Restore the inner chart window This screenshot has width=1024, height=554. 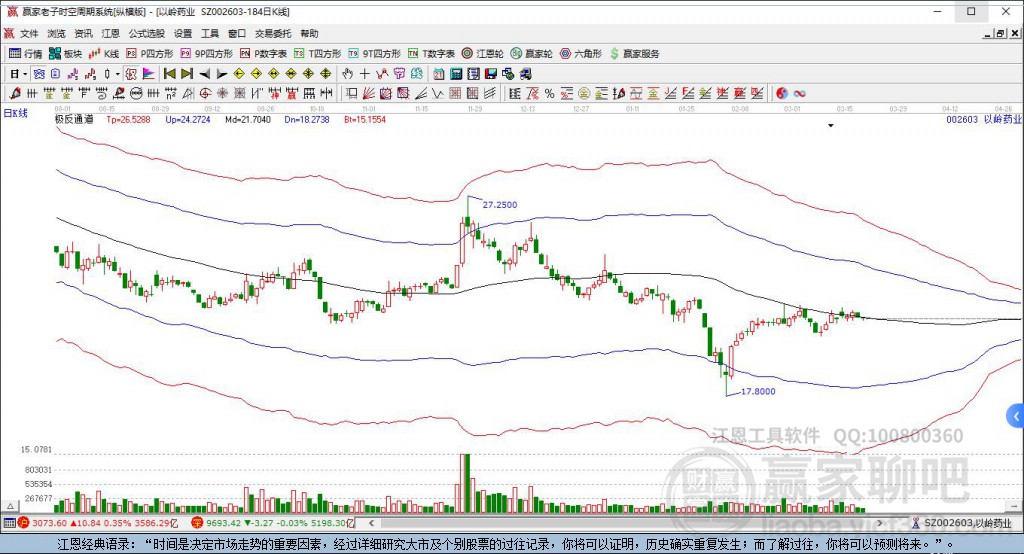(1000, 33)
